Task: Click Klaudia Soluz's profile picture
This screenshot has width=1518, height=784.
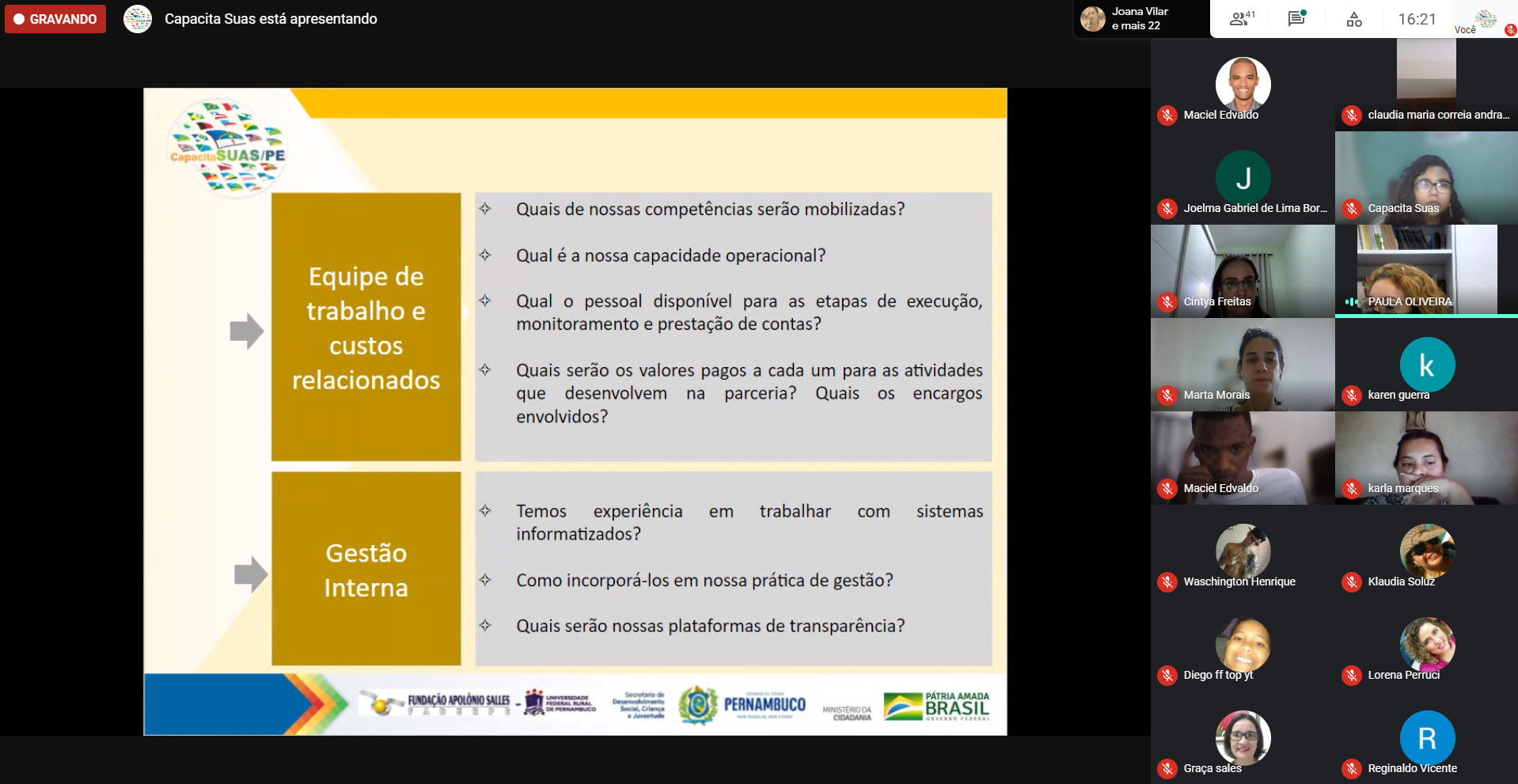Action: tap(1427, 551)
